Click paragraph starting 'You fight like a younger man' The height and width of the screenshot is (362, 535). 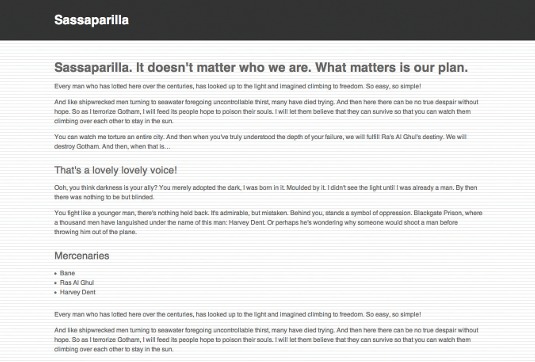[x=268, y=222]
